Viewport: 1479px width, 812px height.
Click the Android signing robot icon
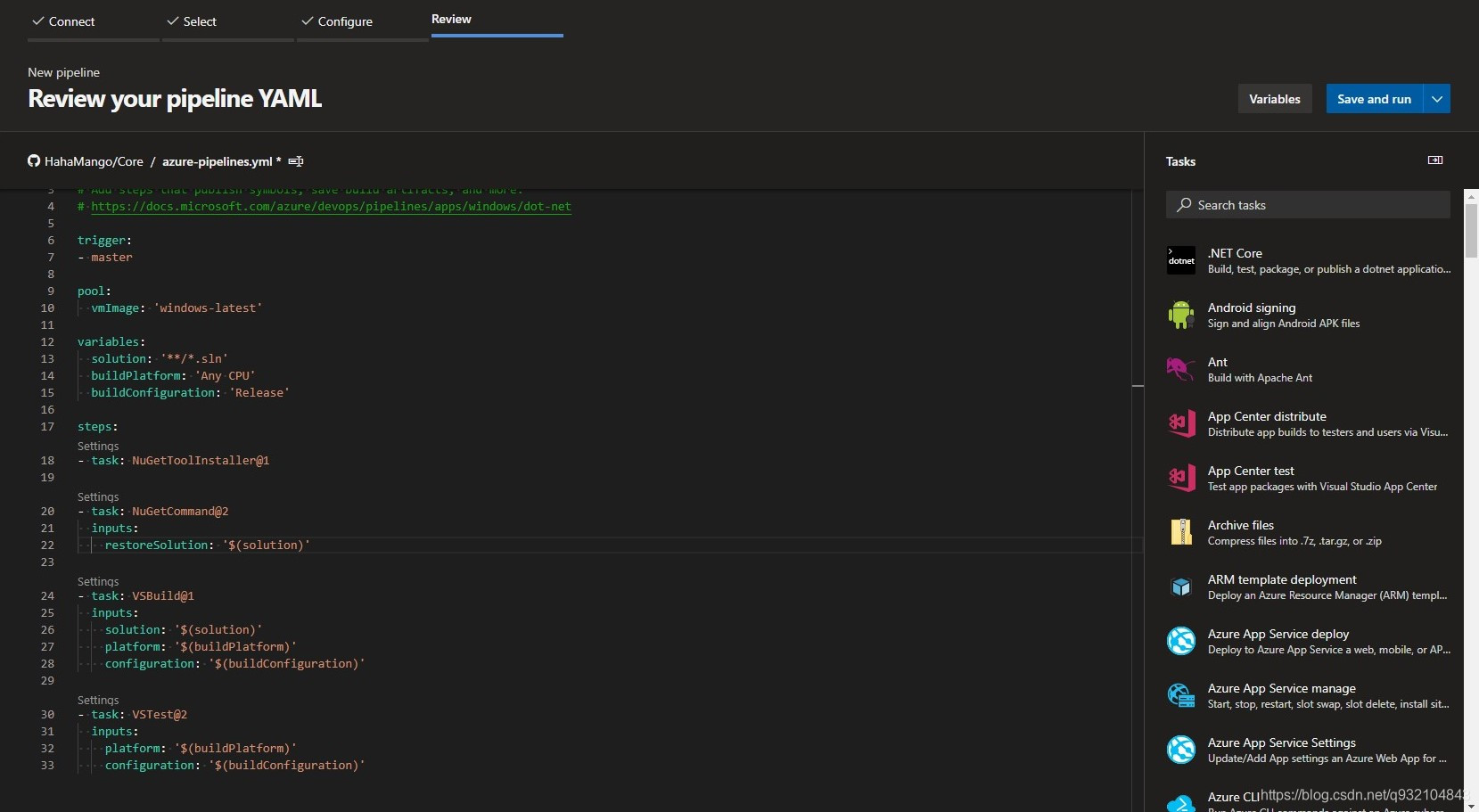(1181, 315)
